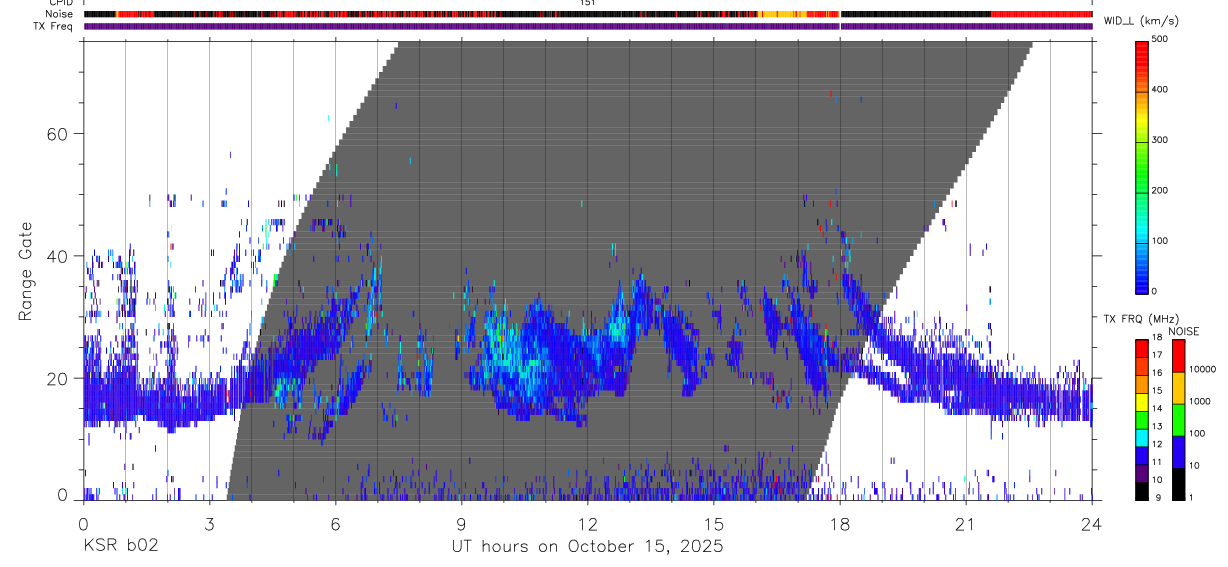Click the 300 label on the WID color bar
Viewport: 1228px width, 567px height.
pyautogui.click(x=1161, y=140)
